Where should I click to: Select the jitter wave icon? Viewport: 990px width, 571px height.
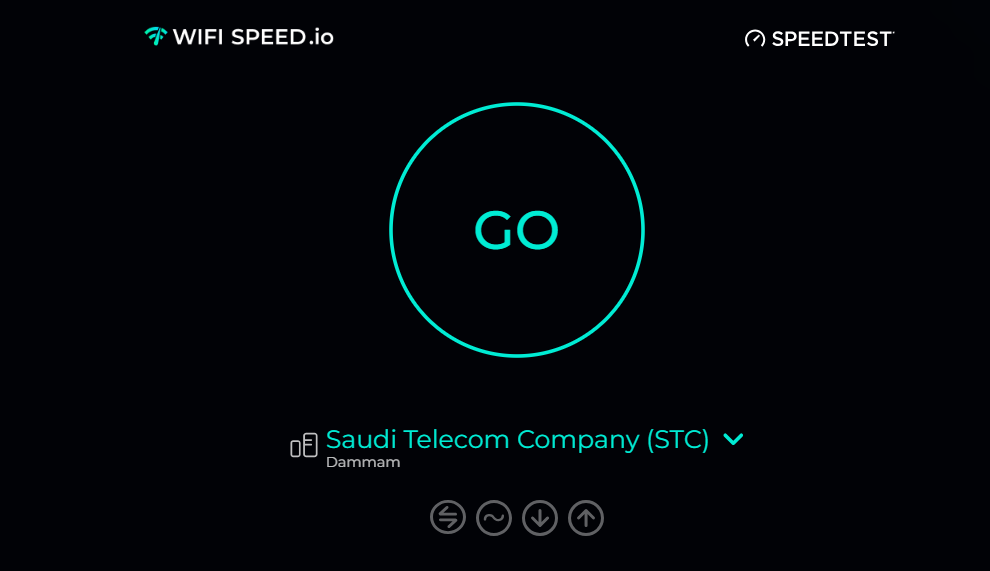coord(494,517)
